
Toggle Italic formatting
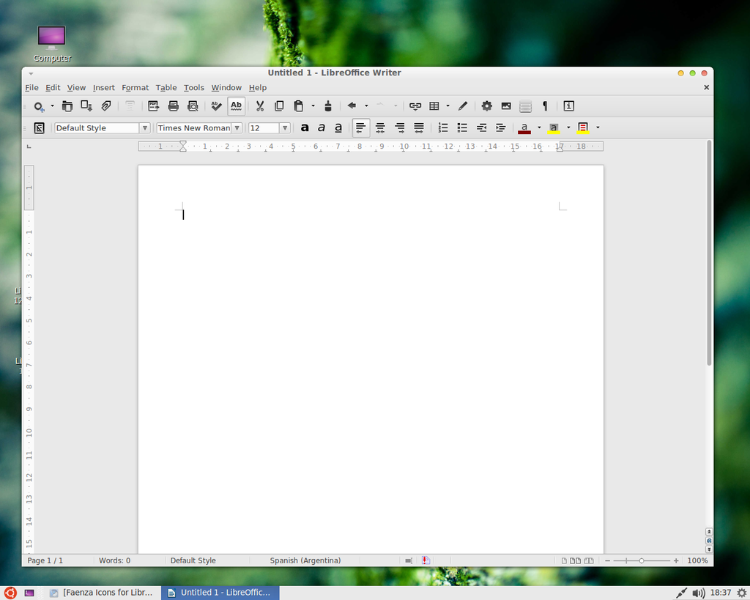321,128
